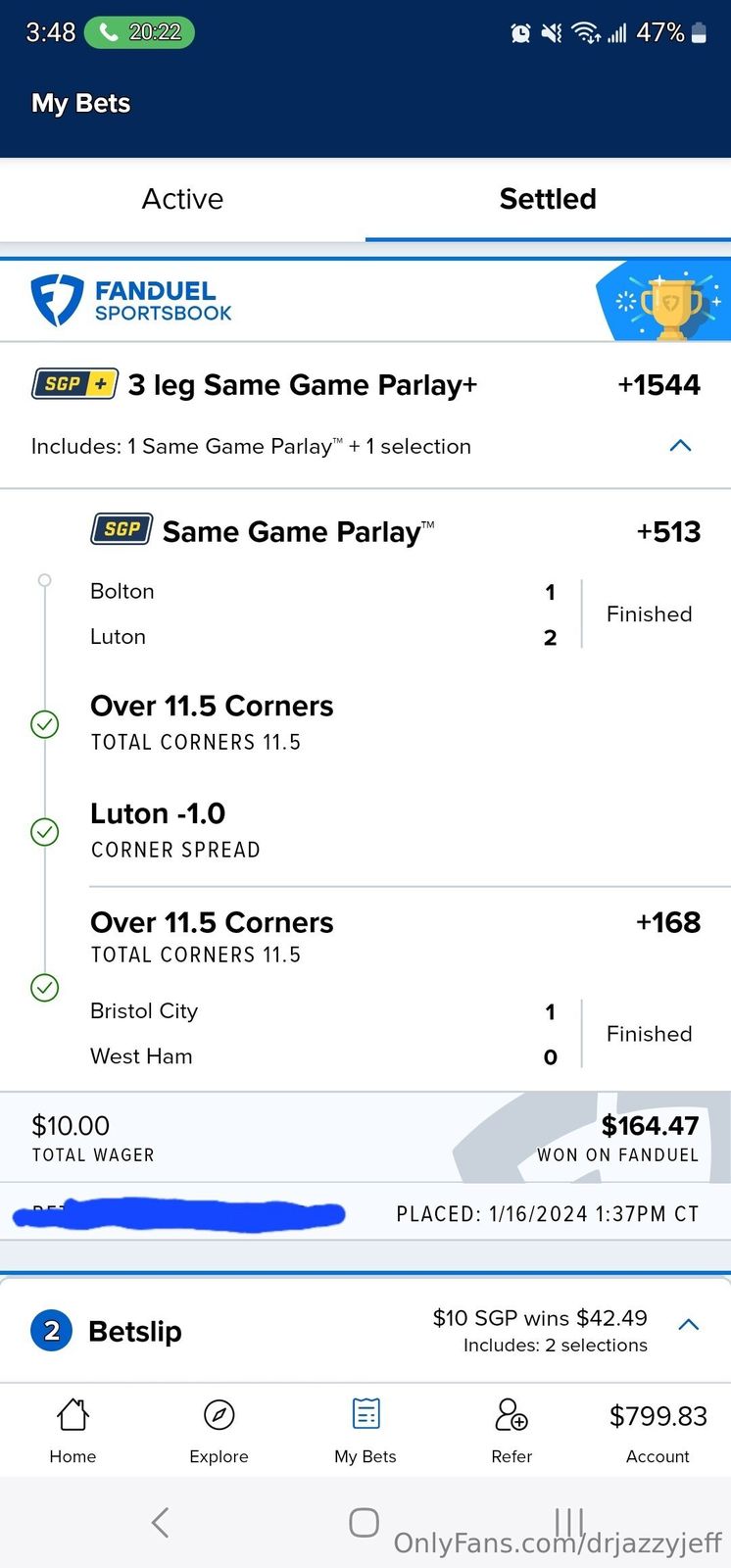Tap the Bristol City leg green checkmark
The width and height of the screenshot is (731, 1568).
point(45,987)
